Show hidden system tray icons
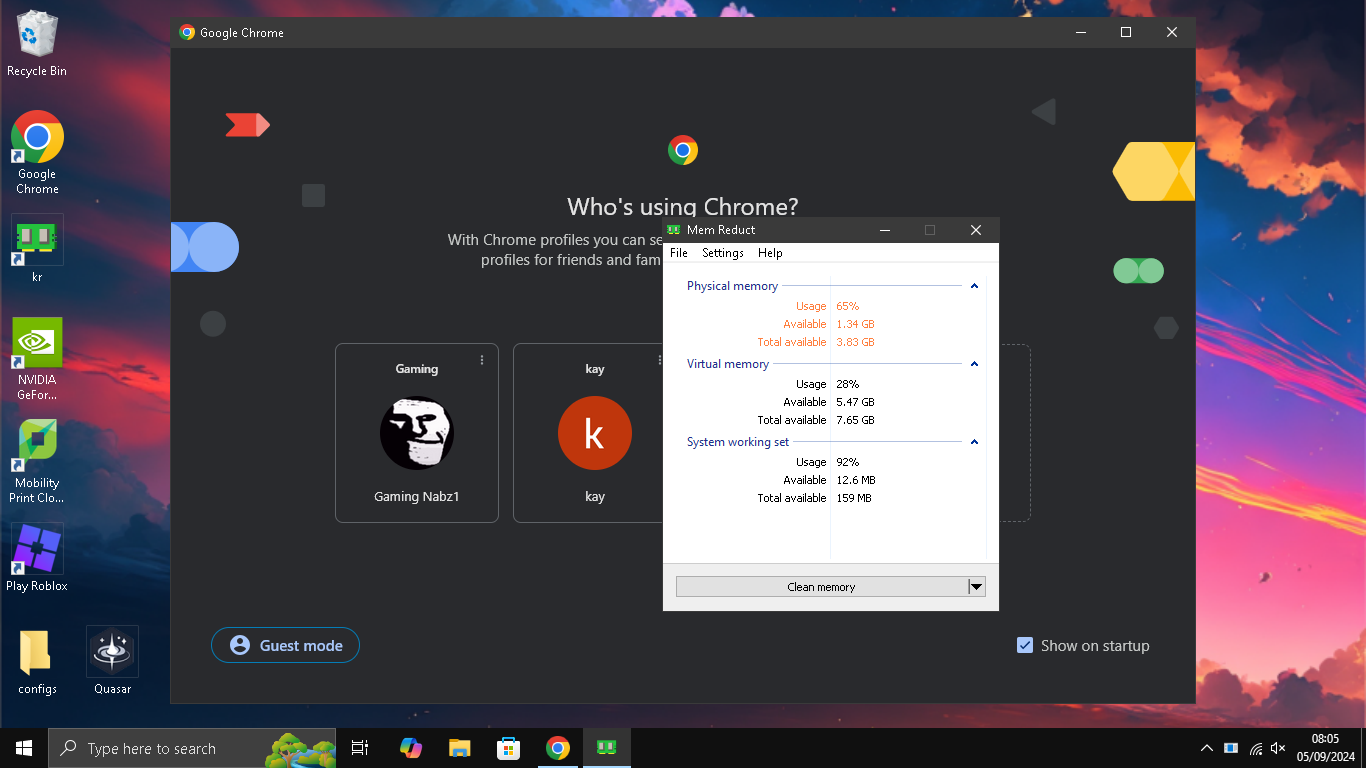This screenshot has width=1366, height=768. point(1206,748)
